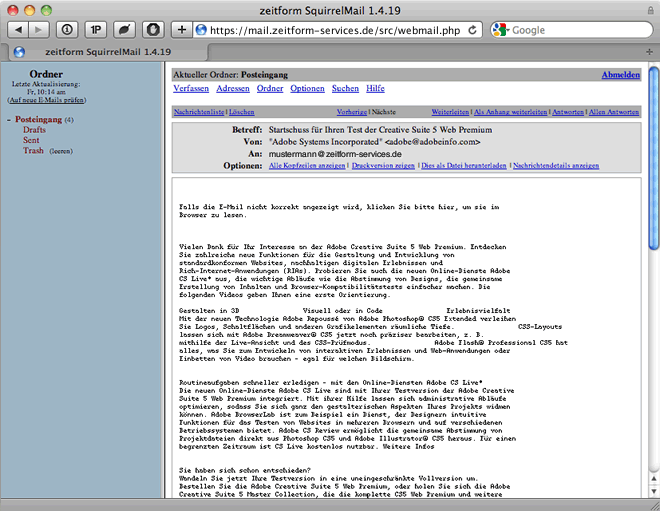This screenshot has height=511, width=660.
Task: Open Optionen settings page
Action: click(x=307, y=88)
